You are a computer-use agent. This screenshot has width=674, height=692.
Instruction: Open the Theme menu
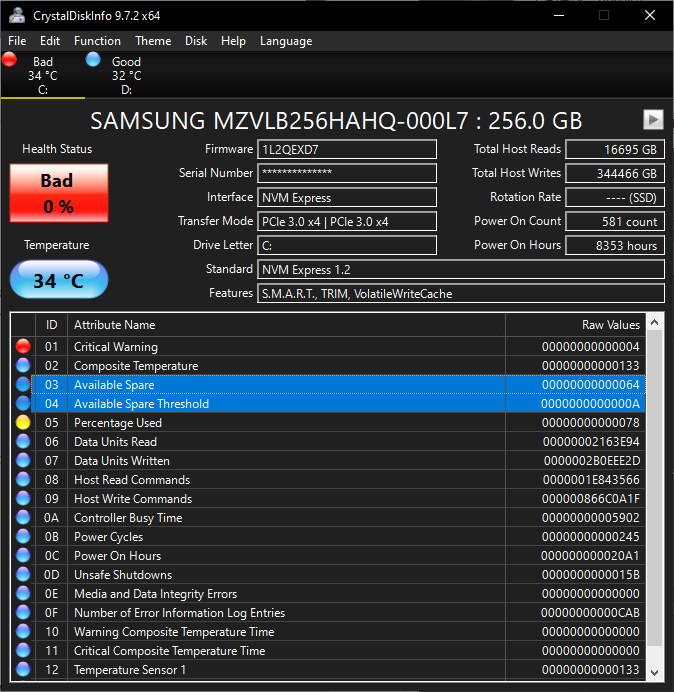click(x=153, y=41)
